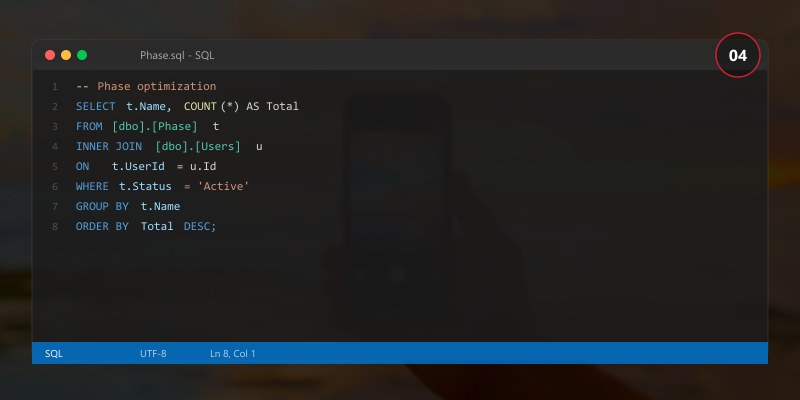Click the [dbo].[Users] table reference

[198, 146]
